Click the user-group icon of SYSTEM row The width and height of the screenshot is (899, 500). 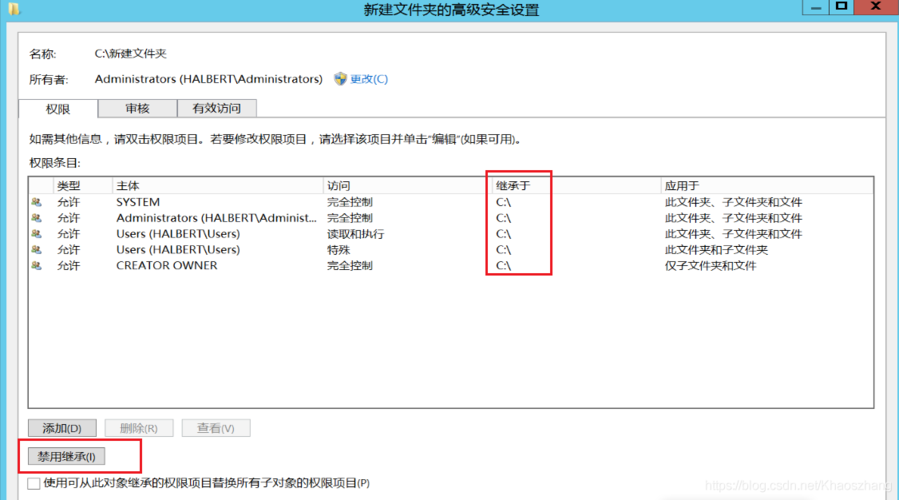pos(37,202)
